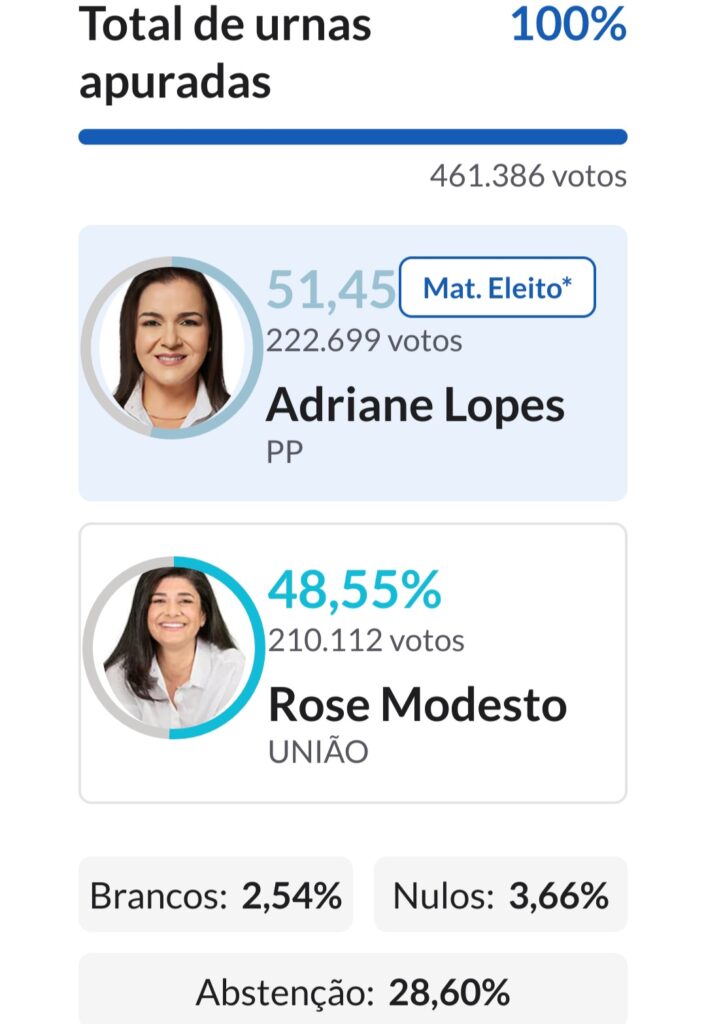Click the 222.699 votos count
The height and width of the screenshot is (1024, 706).
coord(364,341)
